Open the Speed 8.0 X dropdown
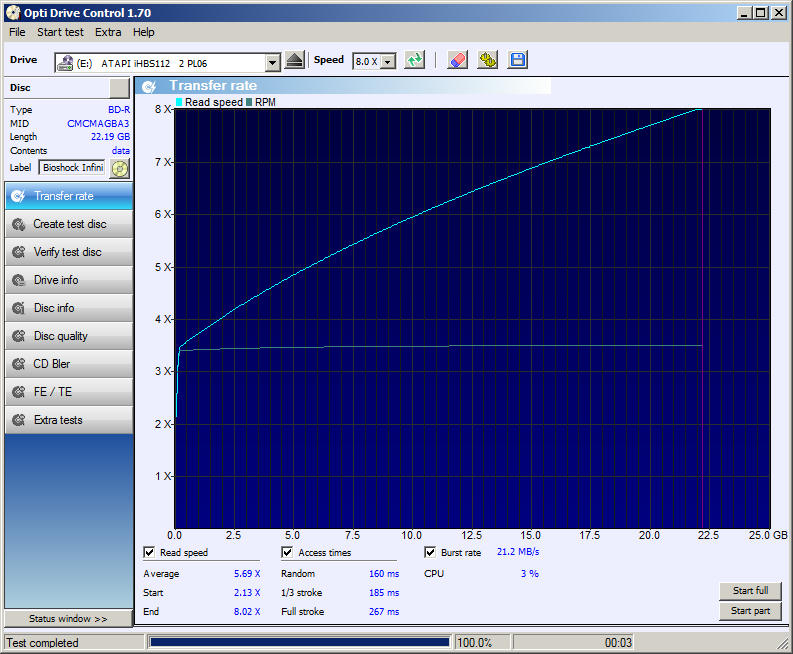Image resolution: width=793 pixels, height=654 pixels. [x=388, y=62]
